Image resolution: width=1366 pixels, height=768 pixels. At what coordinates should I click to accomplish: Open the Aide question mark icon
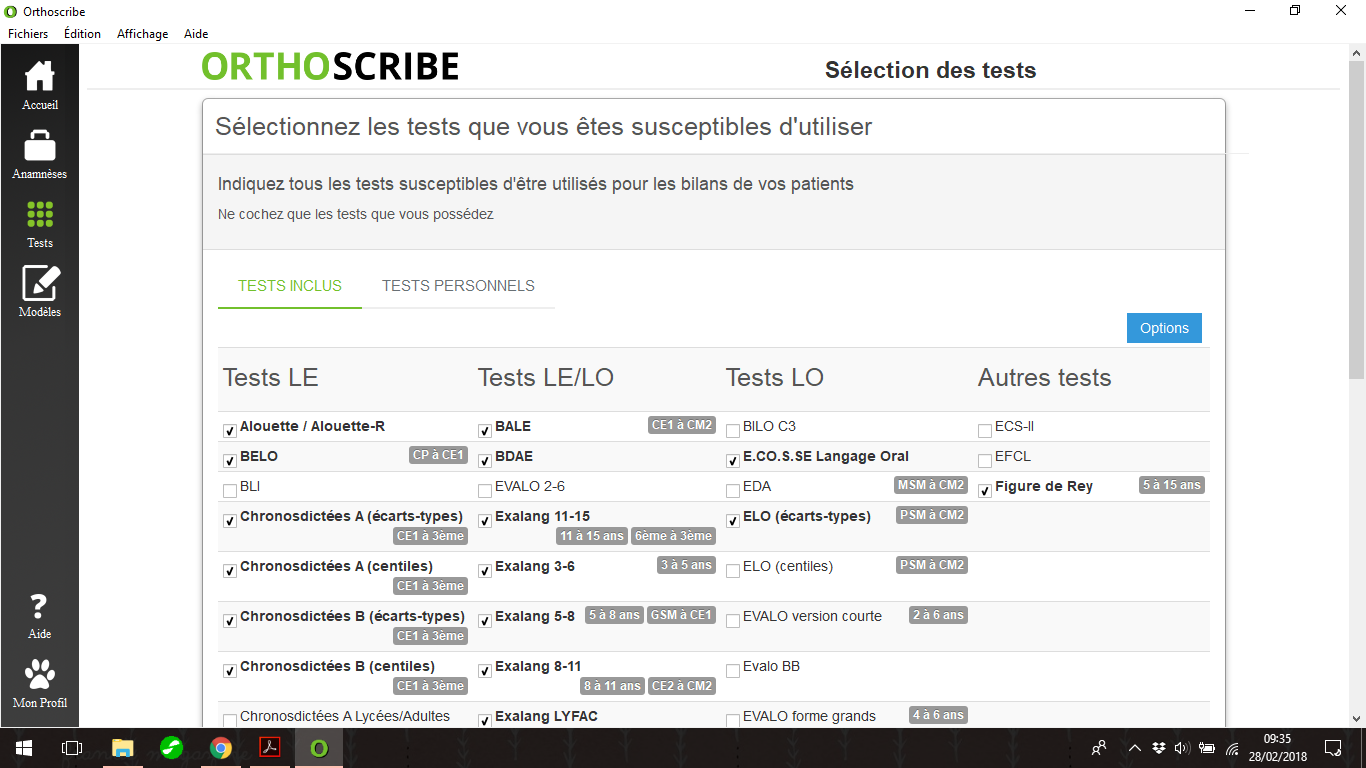pos(39,606)
